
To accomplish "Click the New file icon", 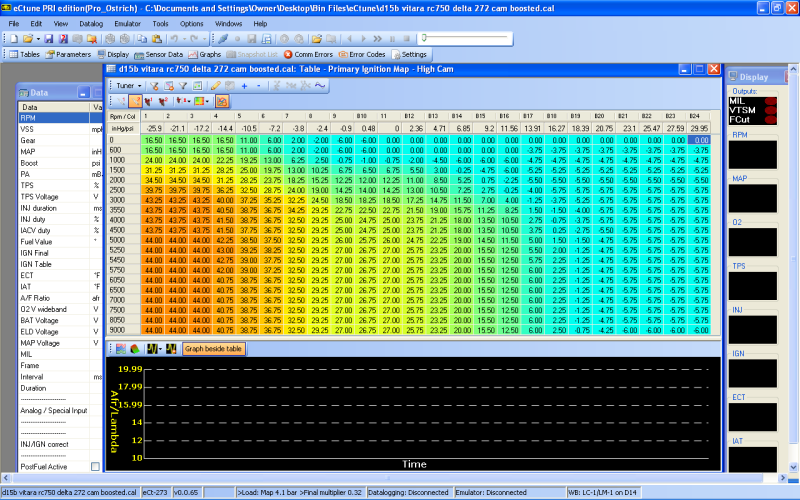I will point(14,39).
